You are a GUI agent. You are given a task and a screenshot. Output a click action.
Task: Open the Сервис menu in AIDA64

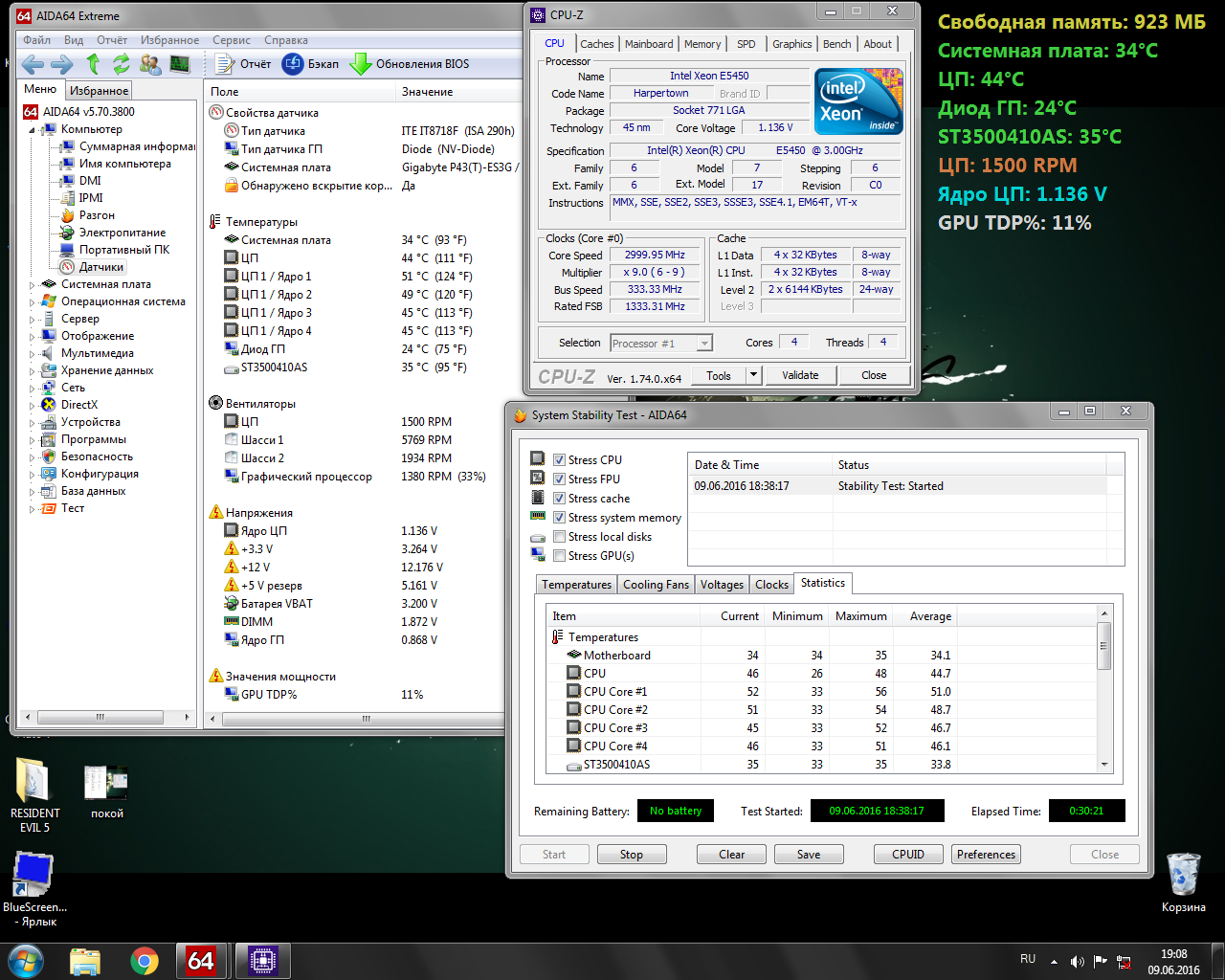[232, 40]
